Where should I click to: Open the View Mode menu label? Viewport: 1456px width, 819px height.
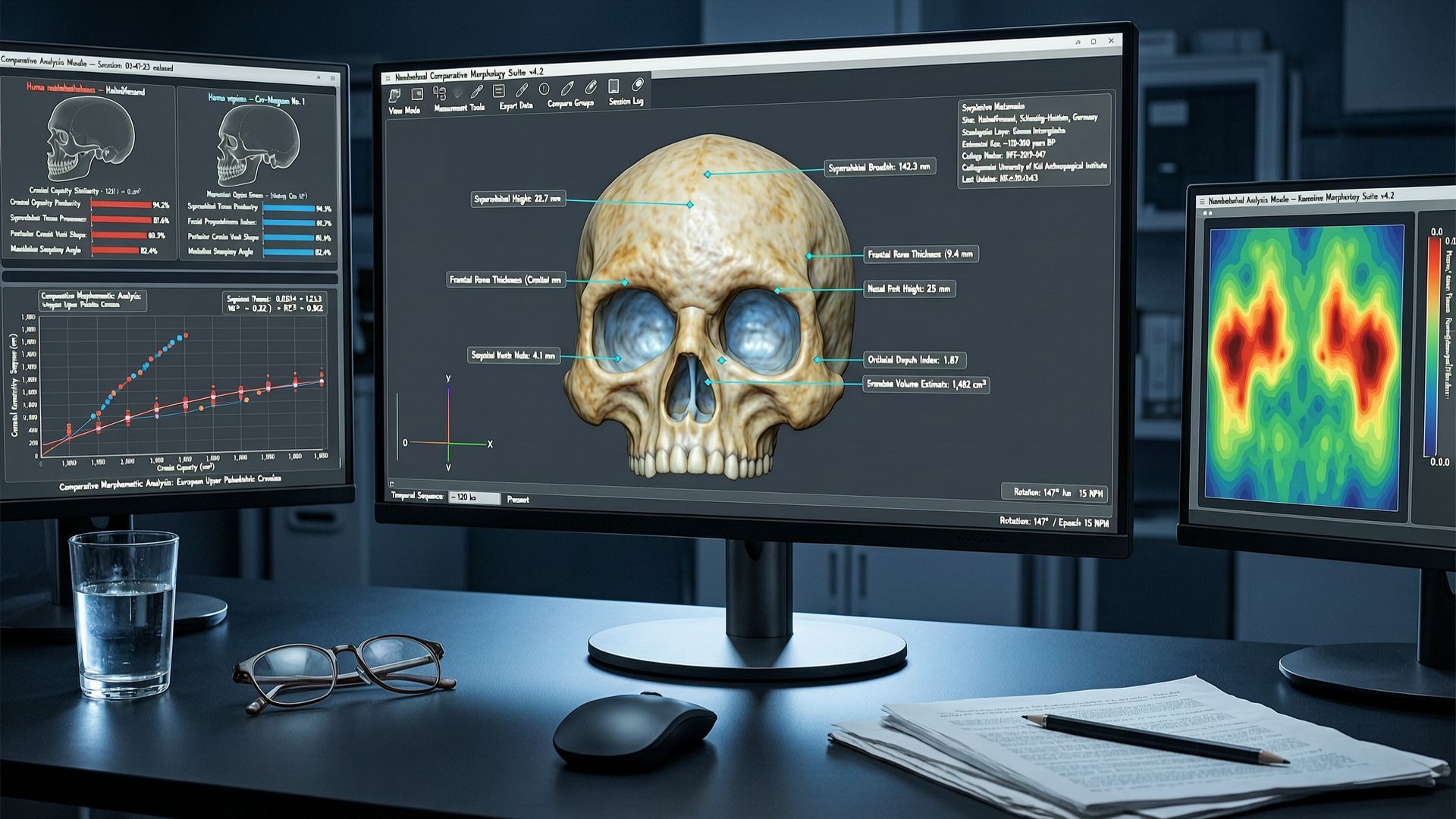404,110
